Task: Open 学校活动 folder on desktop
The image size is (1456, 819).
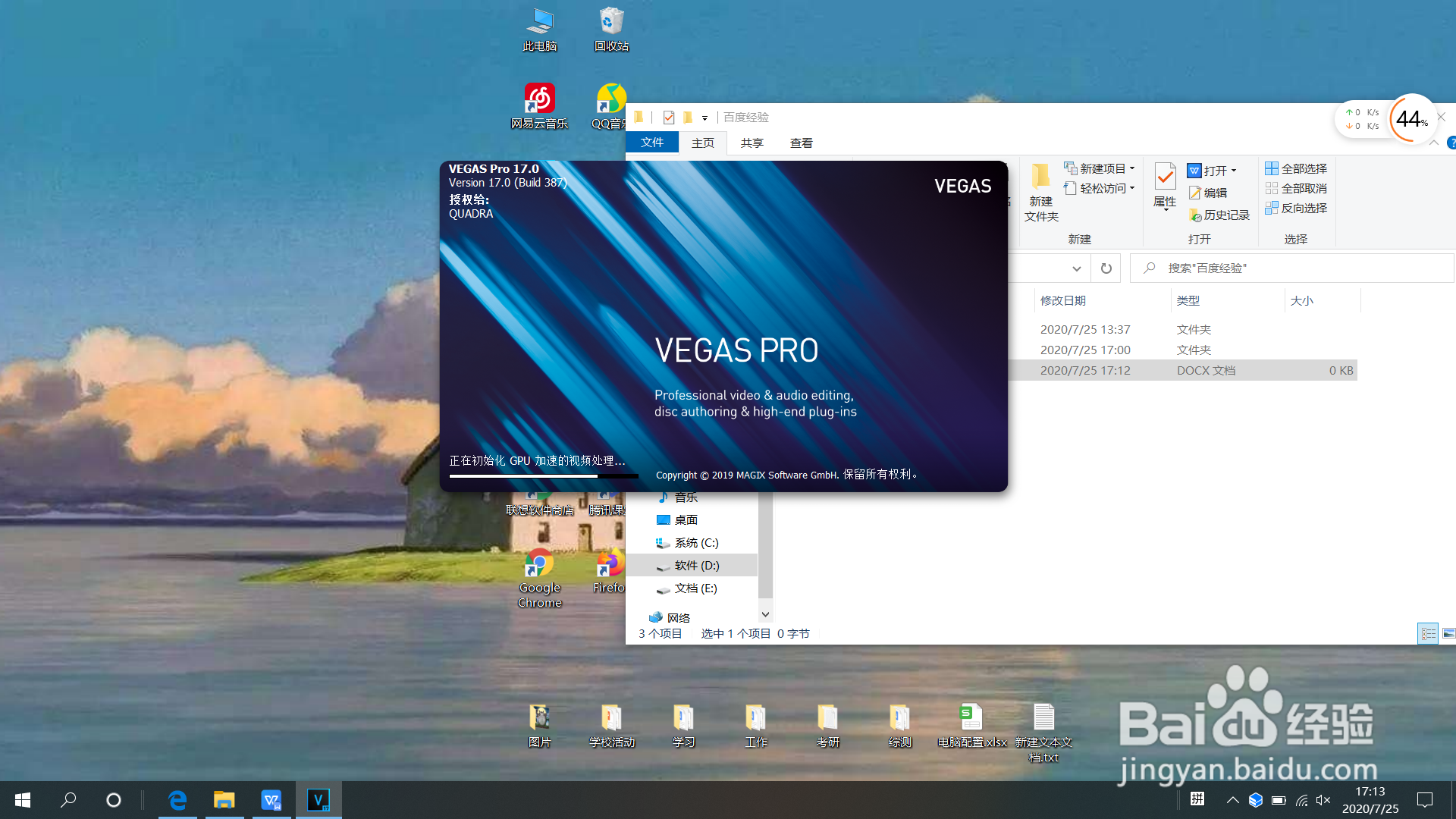Action: coord(611,726)
